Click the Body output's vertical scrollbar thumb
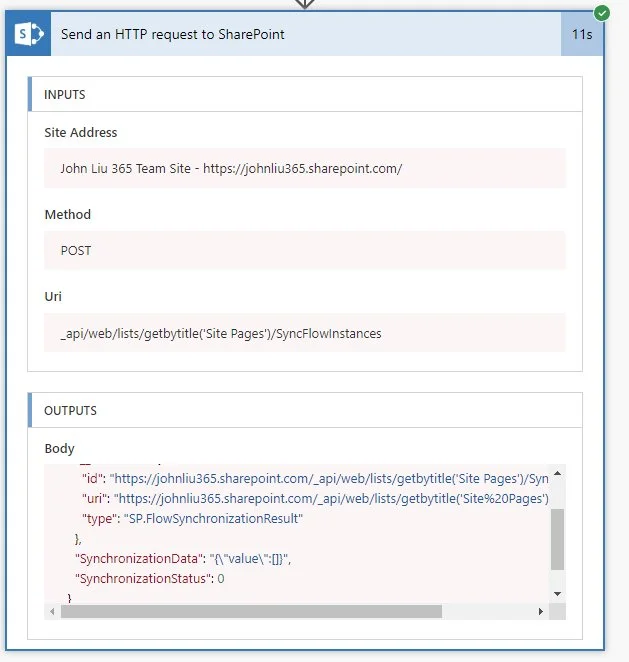Screen dimensions: 629x662 (x=557, y=538)
